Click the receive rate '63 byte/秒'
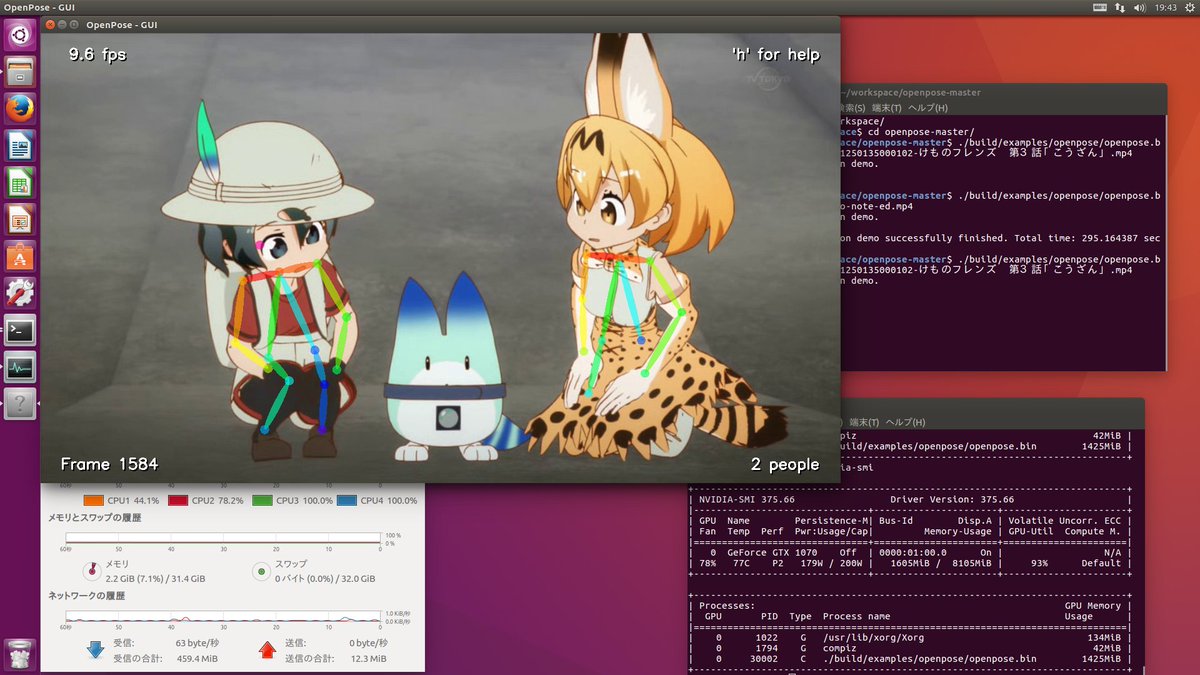 coord(197,643)
